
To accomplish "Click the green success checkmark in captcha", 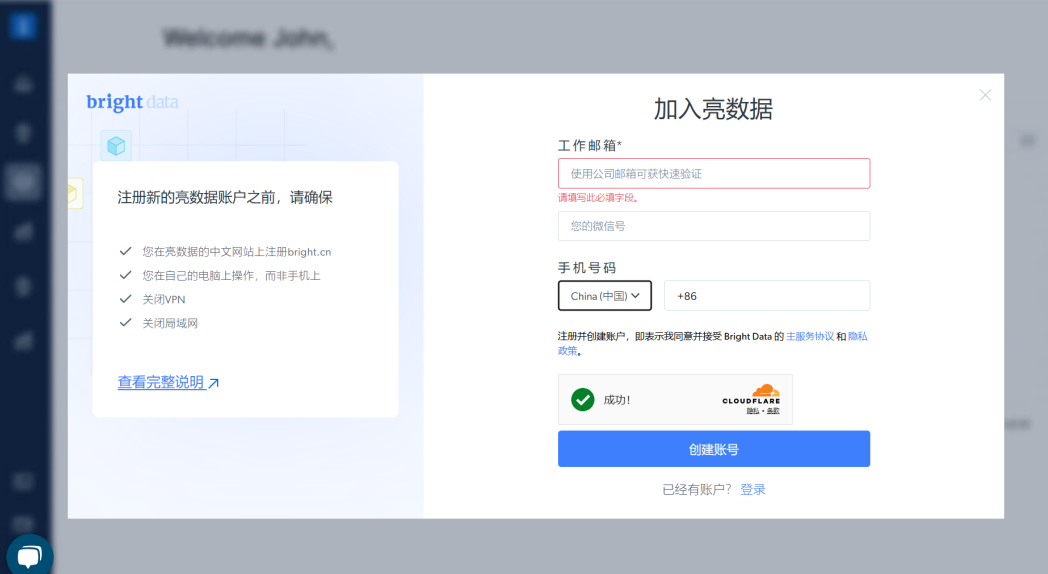I will (x=583, y=400).
